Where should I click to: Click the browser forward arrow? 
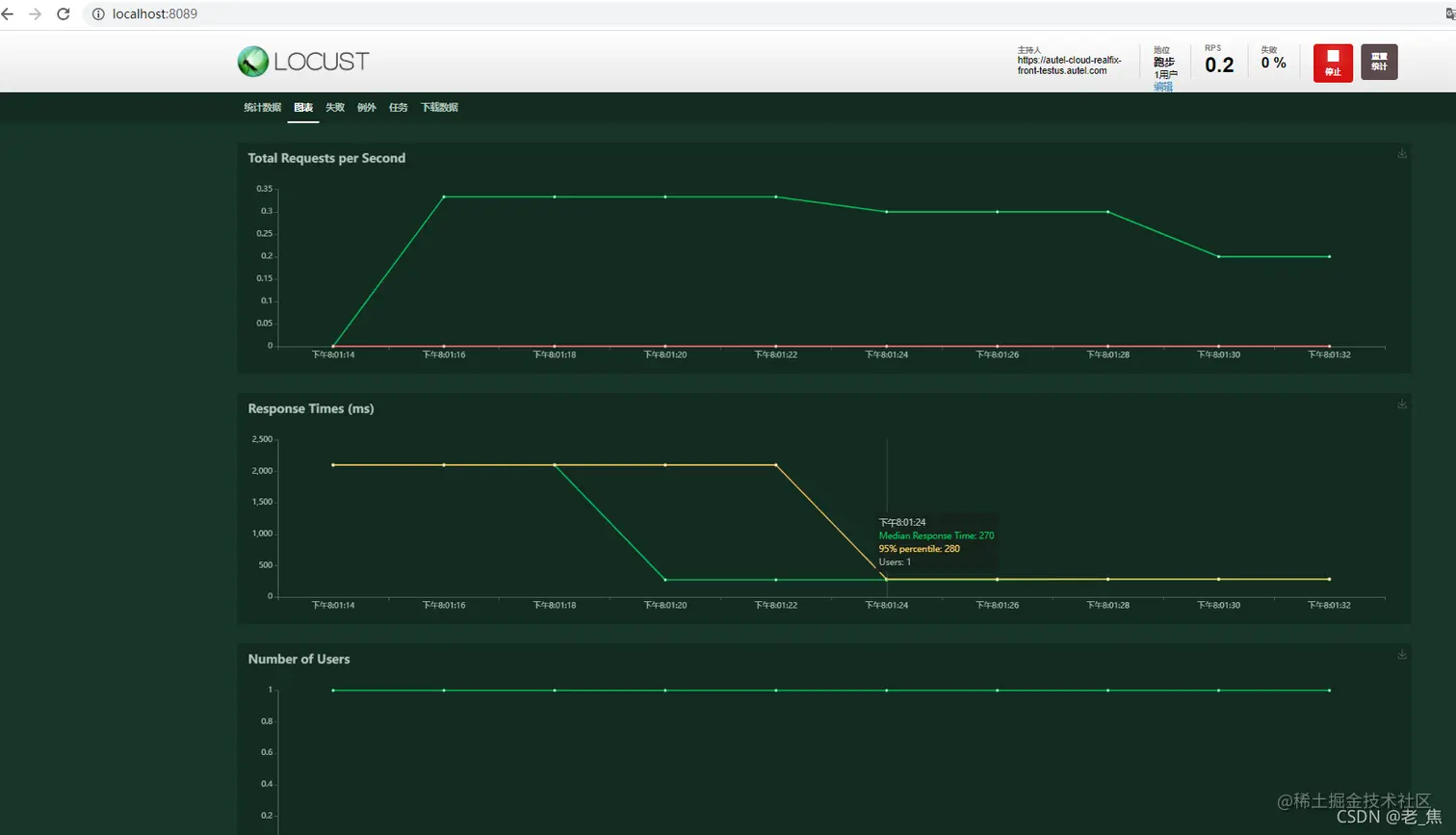[x=36, y=14]
